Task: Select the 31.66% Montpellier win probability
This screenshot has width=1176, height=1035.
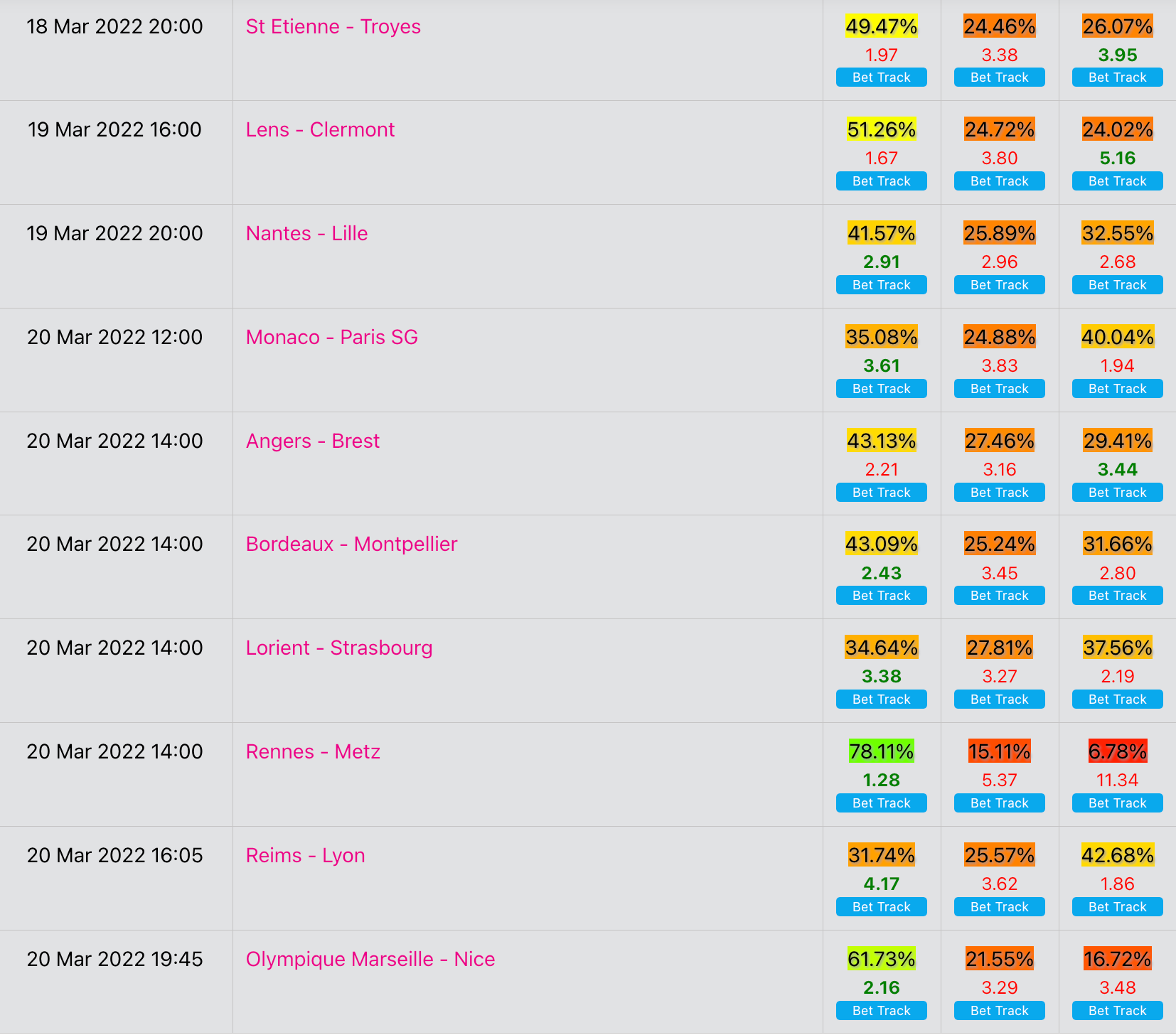Action: (1118, 545)
